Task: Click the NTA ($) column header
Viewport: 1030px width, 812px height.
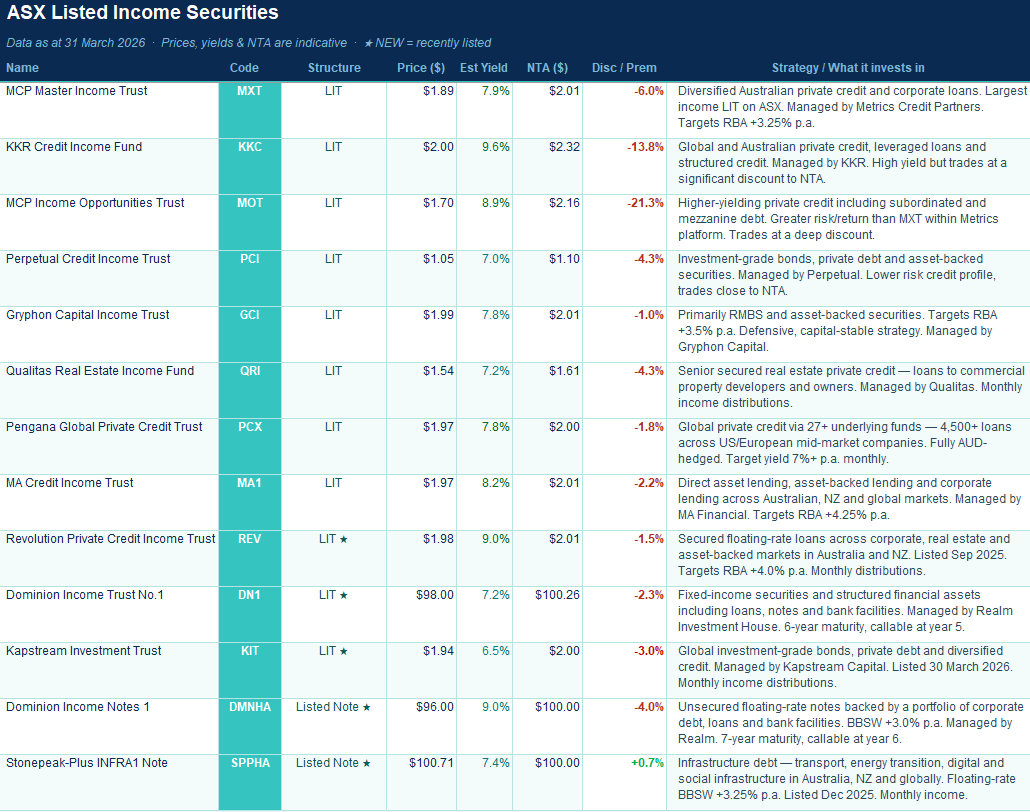Action: (547, 68)
